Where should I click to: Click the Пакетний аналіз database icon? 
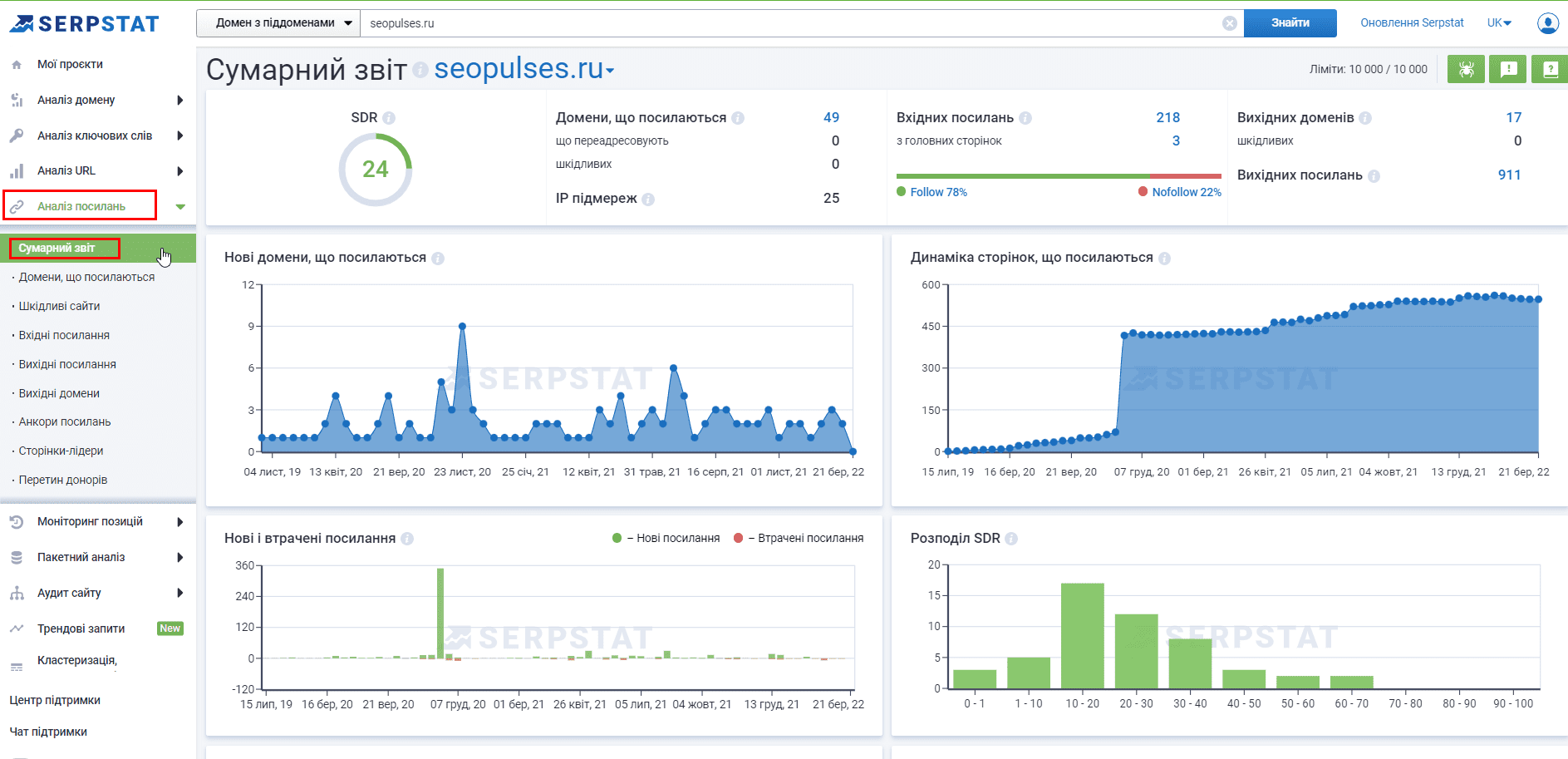pos(17,558)
